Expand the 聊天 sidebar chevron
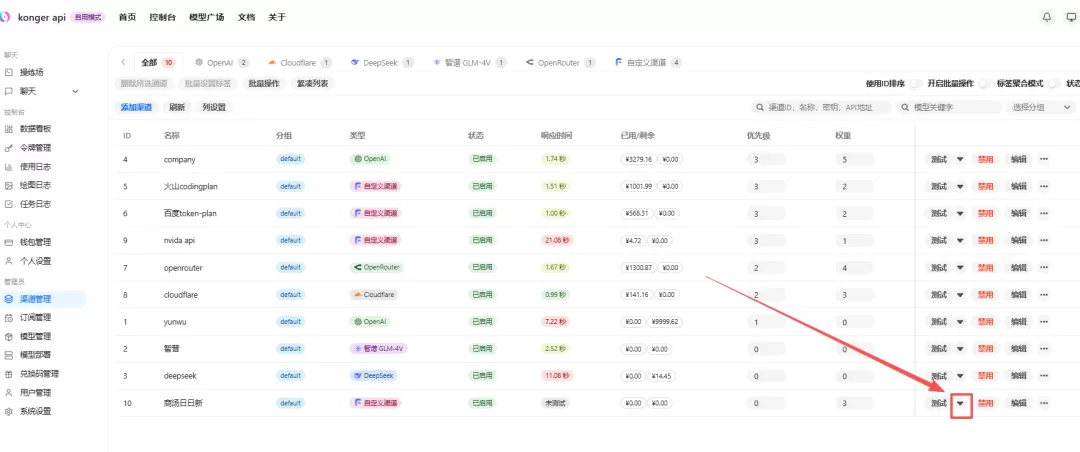The height and width of the screenshot is (452, 1080). tap(75, 91)
